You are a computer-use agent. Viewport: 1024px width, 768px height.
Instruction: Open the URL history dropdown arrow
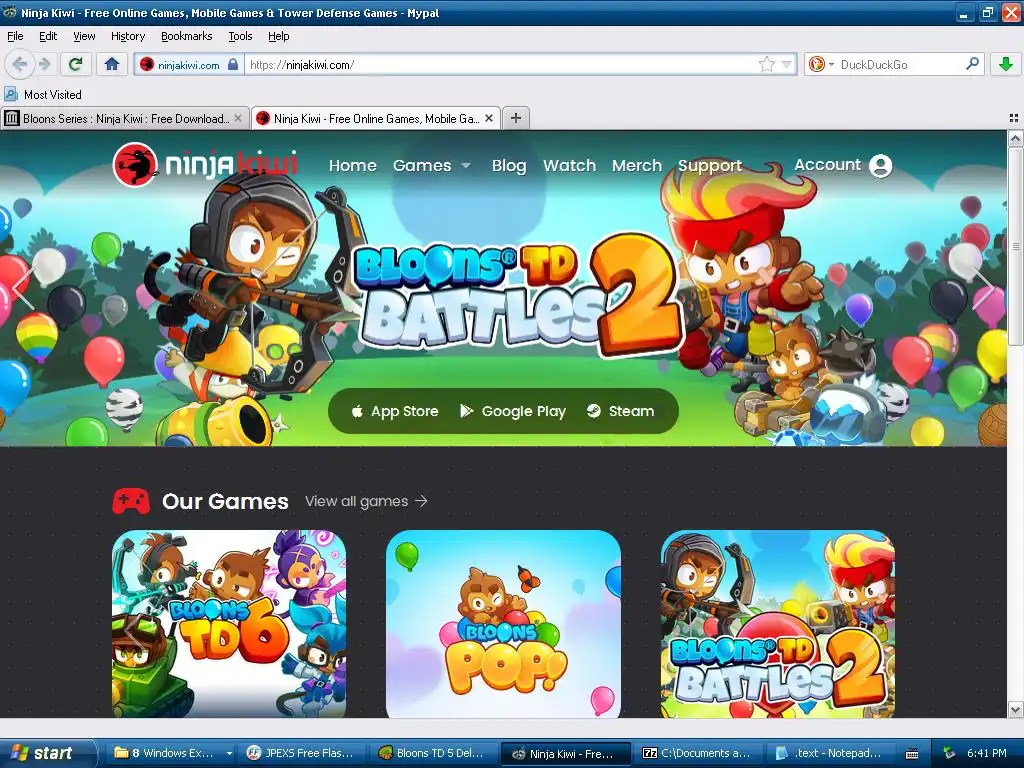click(786, 64)
